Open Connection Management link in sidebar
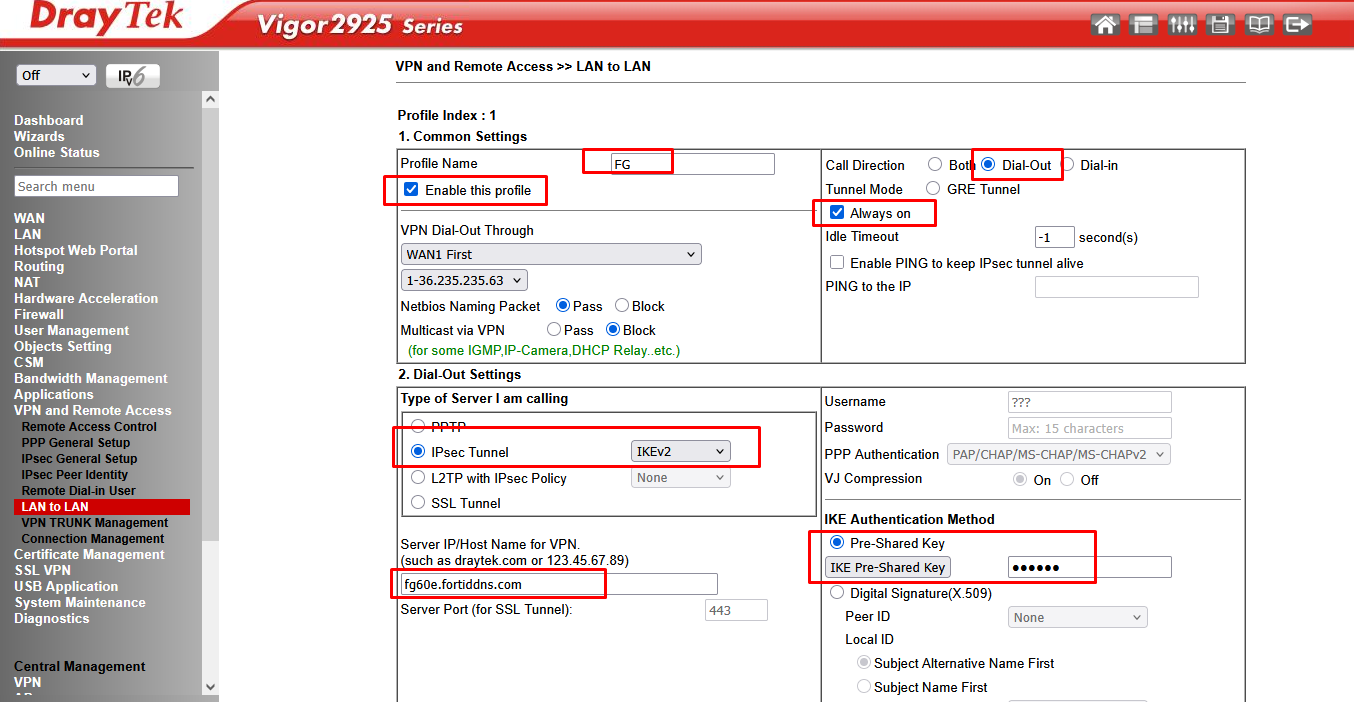The width and height of the screenshot is (1354, 702). tap(92, 539)
